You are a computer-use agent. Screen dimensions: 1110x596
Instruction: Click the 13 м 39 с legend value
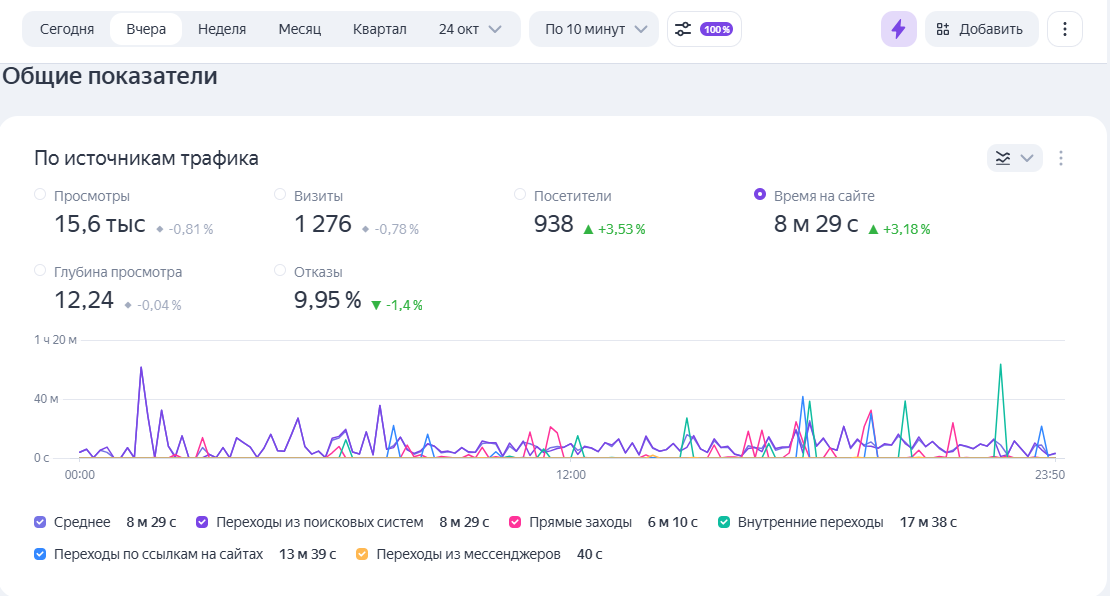307,554
